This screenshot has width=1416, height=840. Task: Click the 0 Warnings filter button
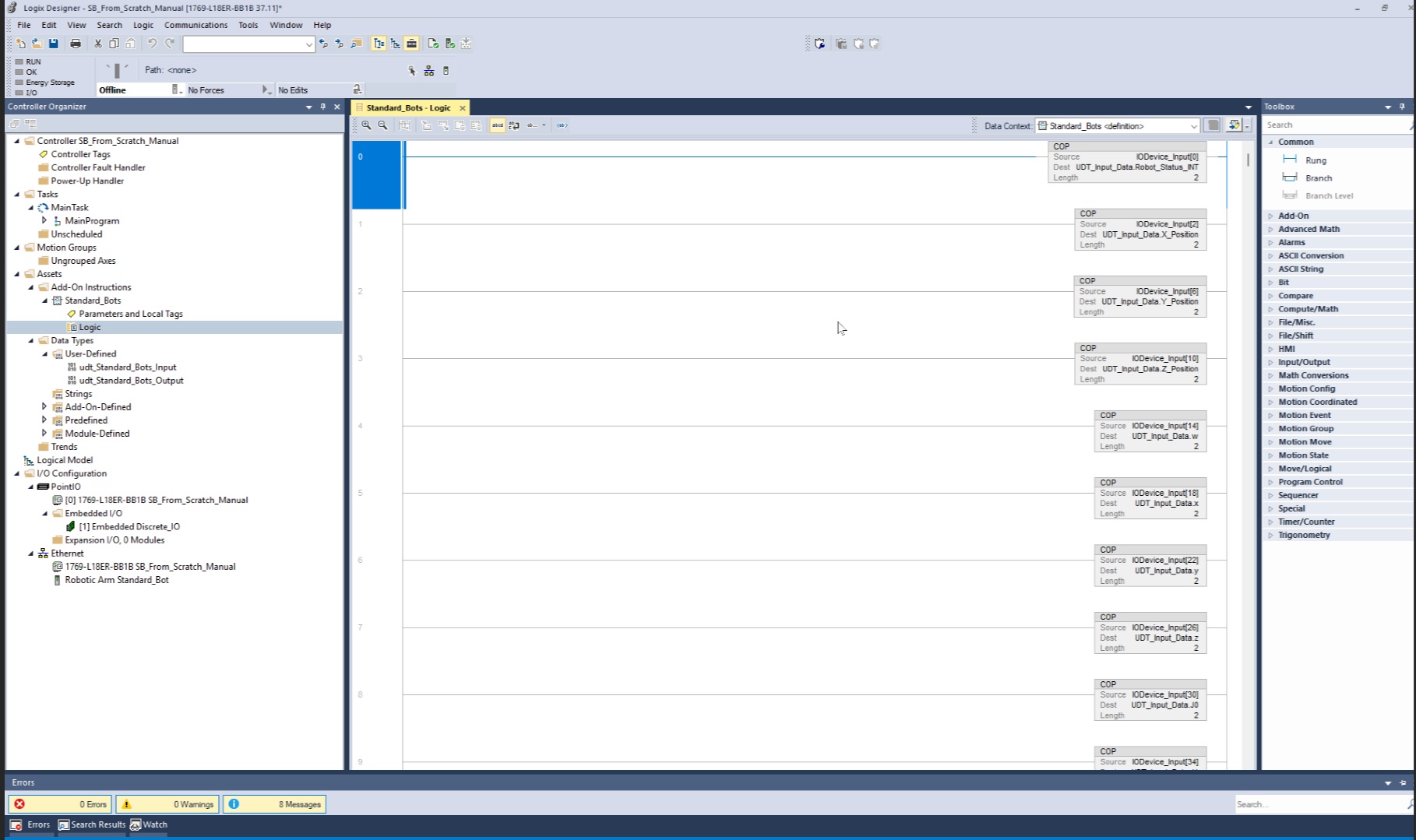pos(167,804)
